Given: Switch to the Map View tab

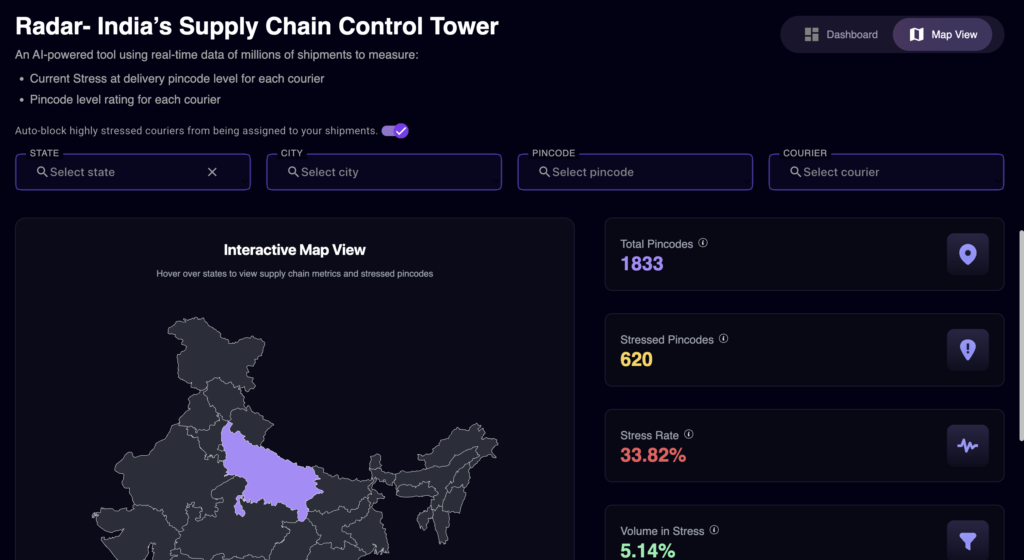Looking at the screenshot, I should [942, 35].
